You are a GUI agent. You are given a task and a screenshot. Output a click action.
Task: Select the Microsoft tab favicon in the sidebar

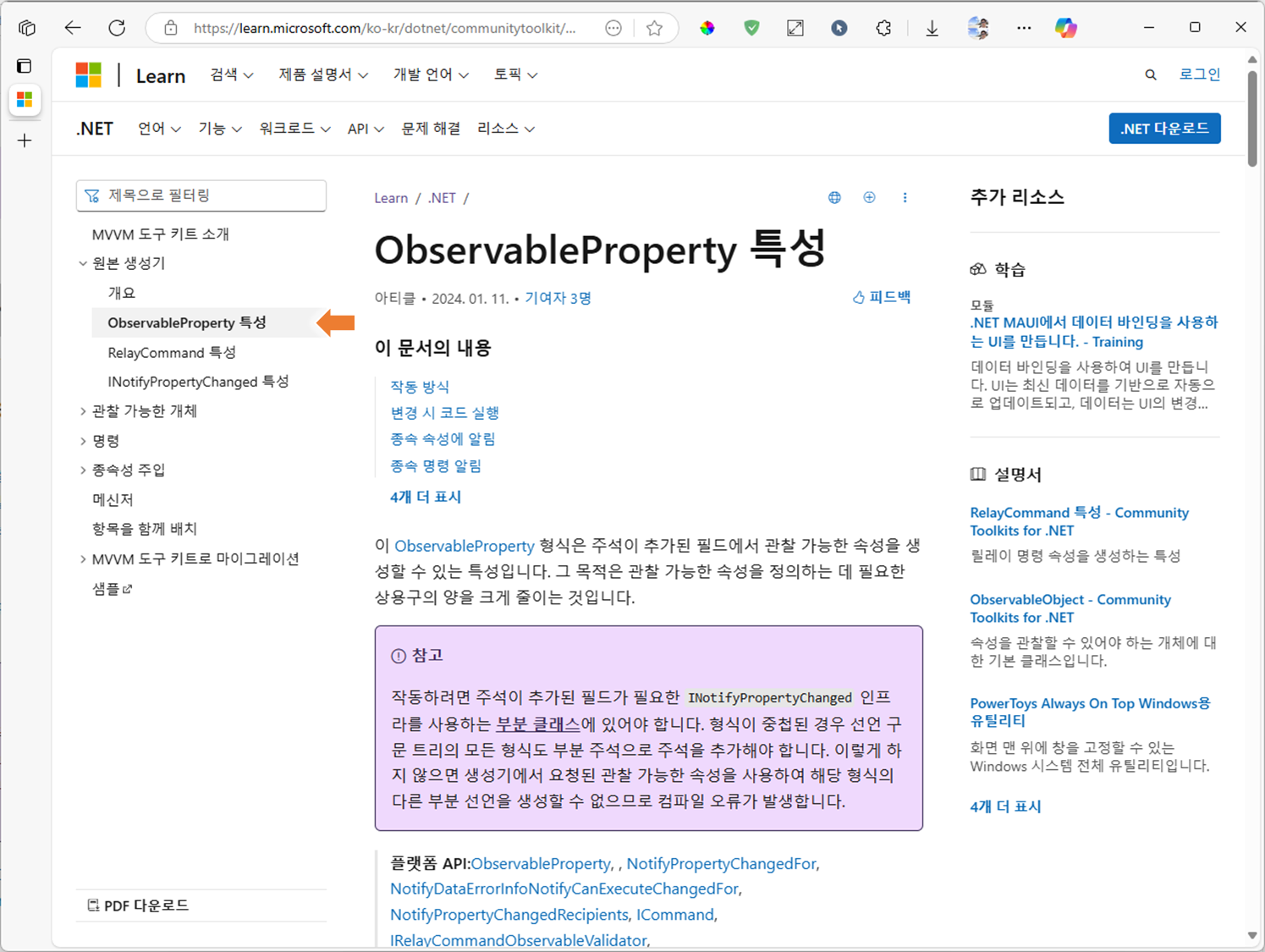[x=25, y=100]
